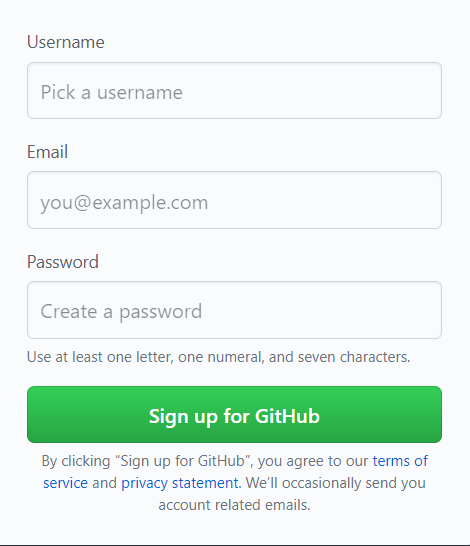The image size is (470, 546).
Task: Focus the Email input field
Action: (x=234, y=200)
